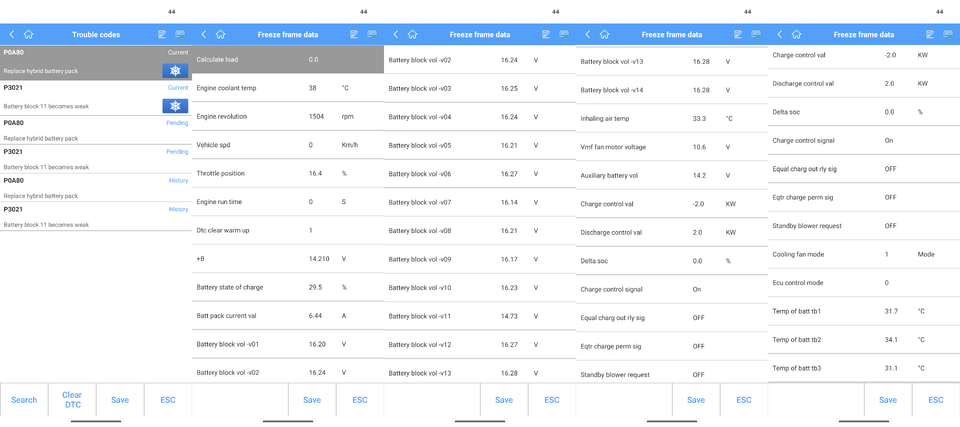Select the Cooling fan mode row
This screenshot has width=960, height=427.
[864, 254]
